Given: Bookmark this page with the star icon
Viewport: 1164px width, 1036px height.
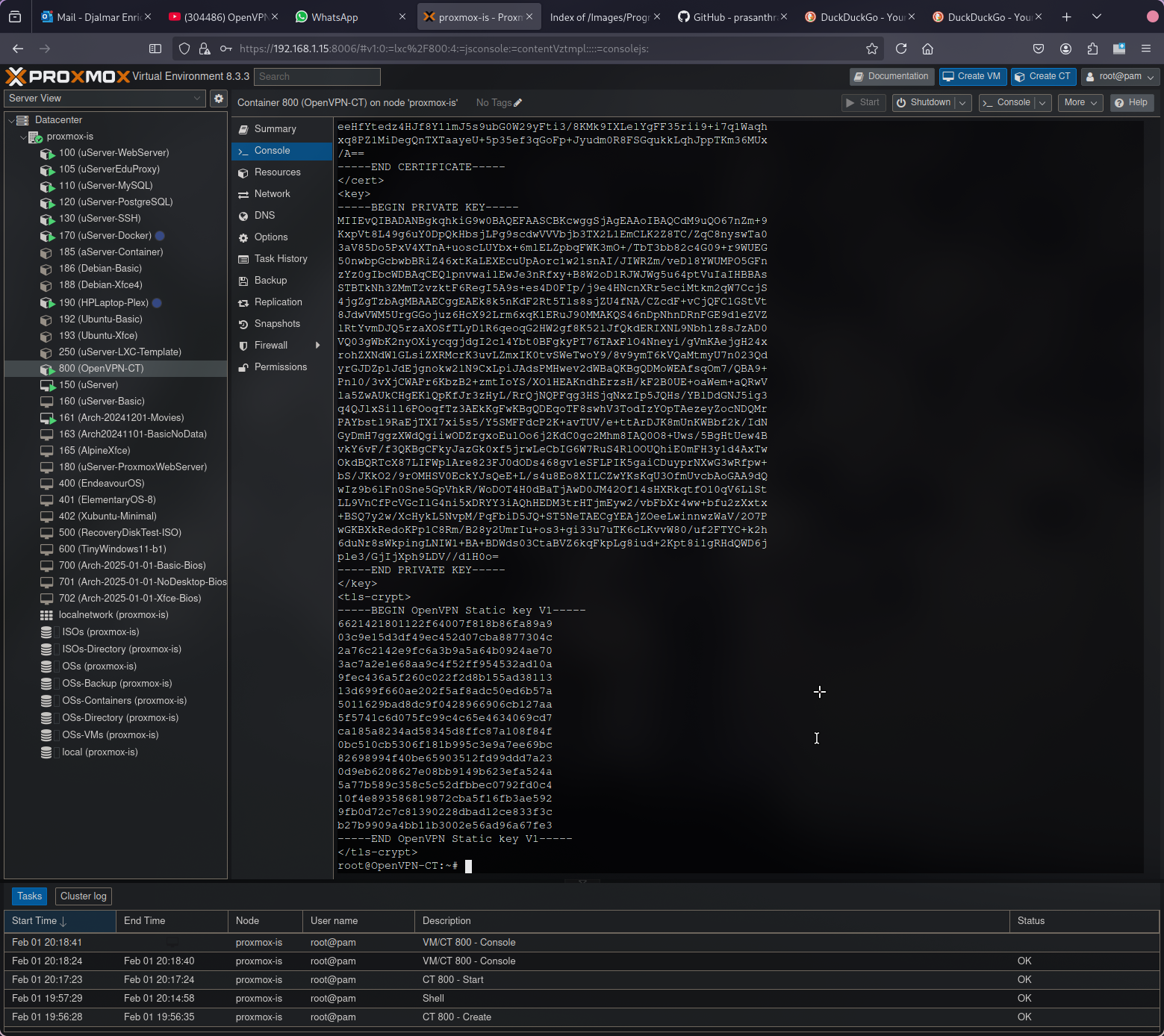Looking at the screenshot, I should coord(871,49).
